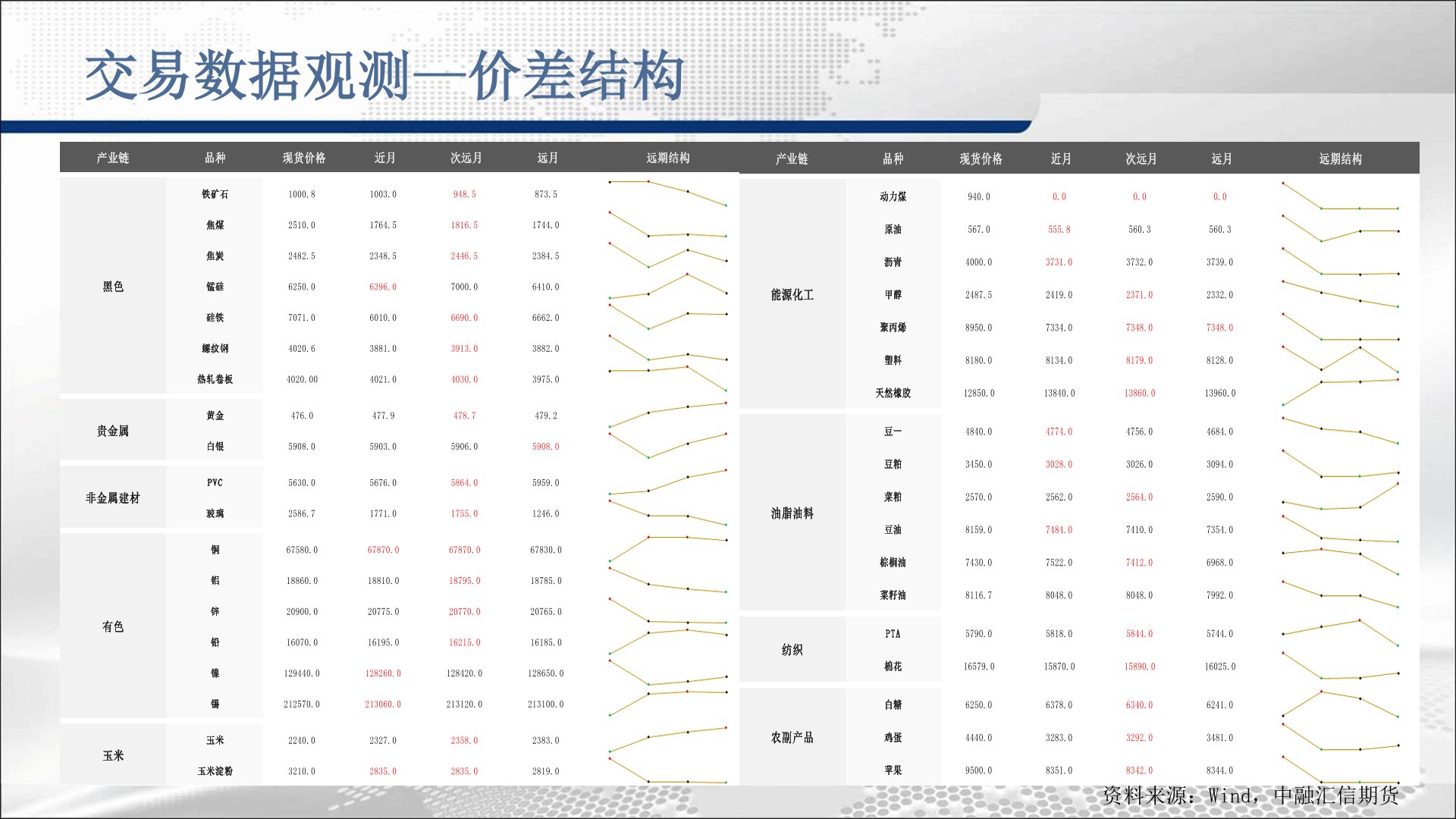This screenshot has height=819, width=1456.
Task: Click the 玉米淀粉 row label
Action: click(215, 771)
